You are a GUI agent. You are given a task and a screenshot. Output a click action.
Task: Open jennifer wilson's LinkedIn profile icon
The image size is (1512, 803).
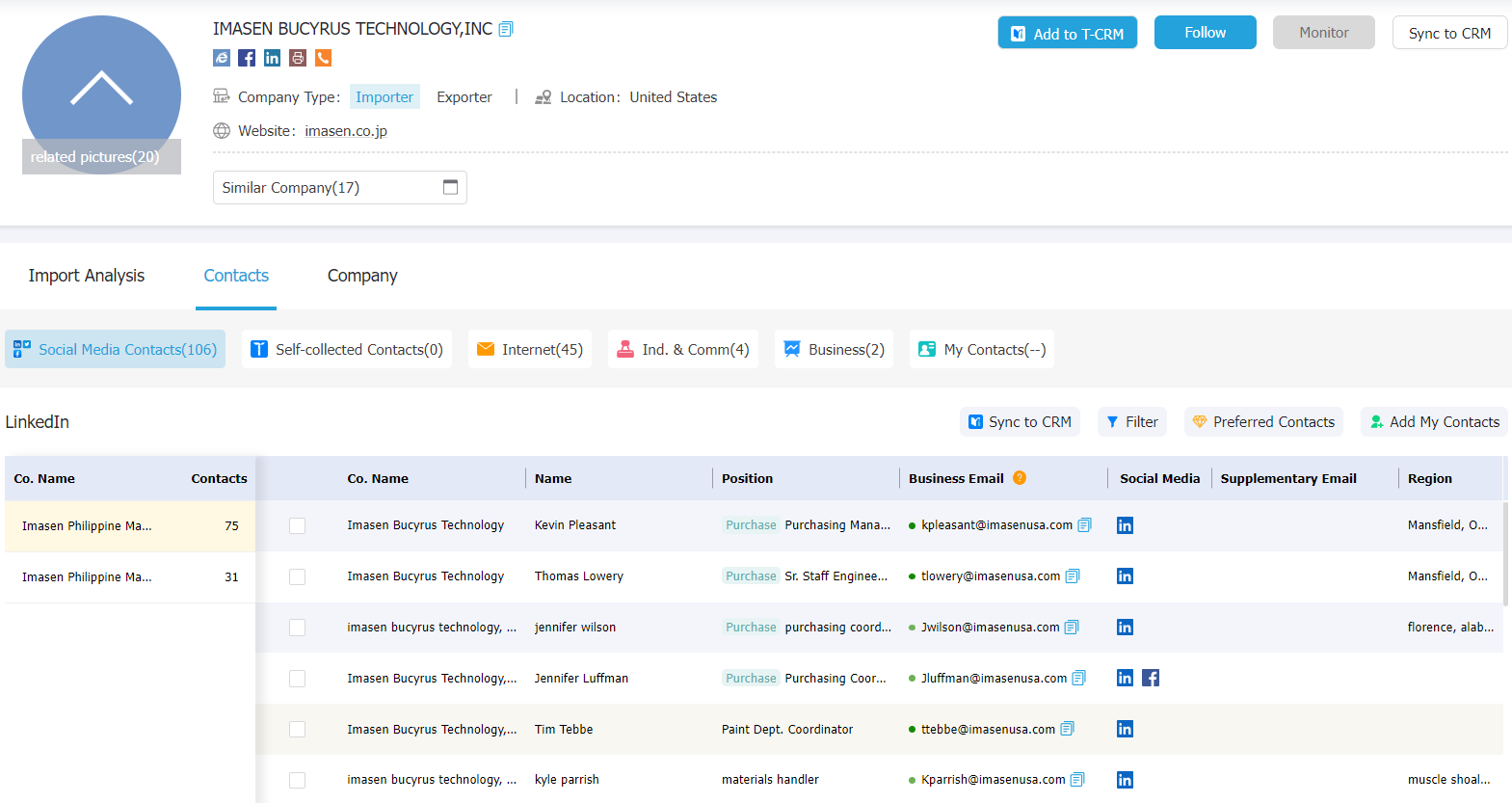[x=1125, y=628]
